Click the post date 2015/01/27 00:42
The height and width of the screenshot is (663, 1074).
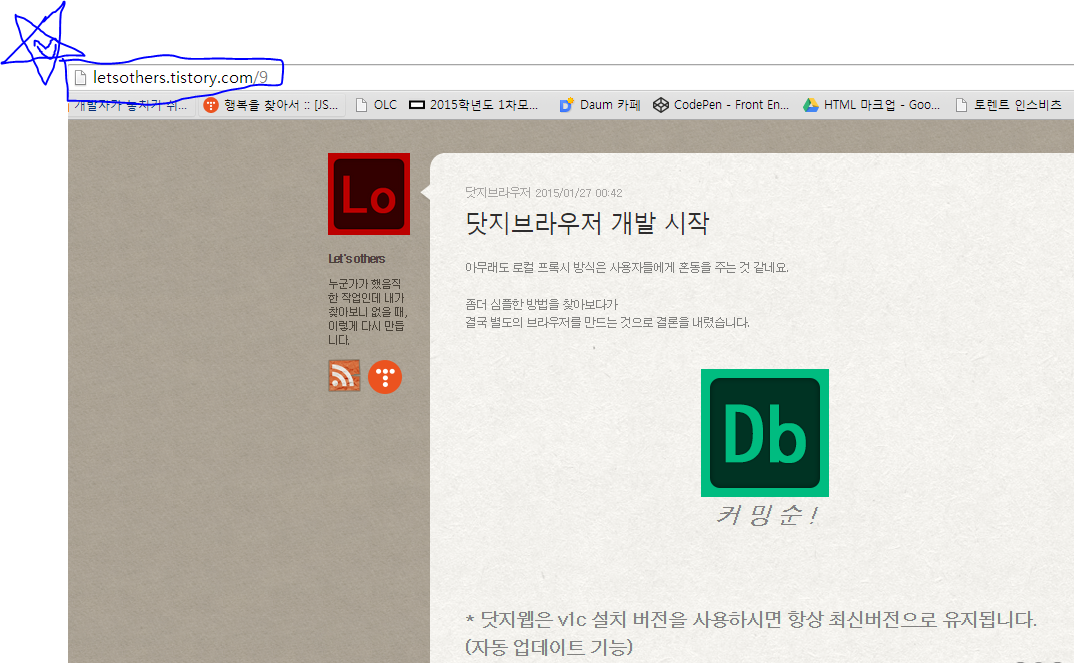click(x=578, y=193)
